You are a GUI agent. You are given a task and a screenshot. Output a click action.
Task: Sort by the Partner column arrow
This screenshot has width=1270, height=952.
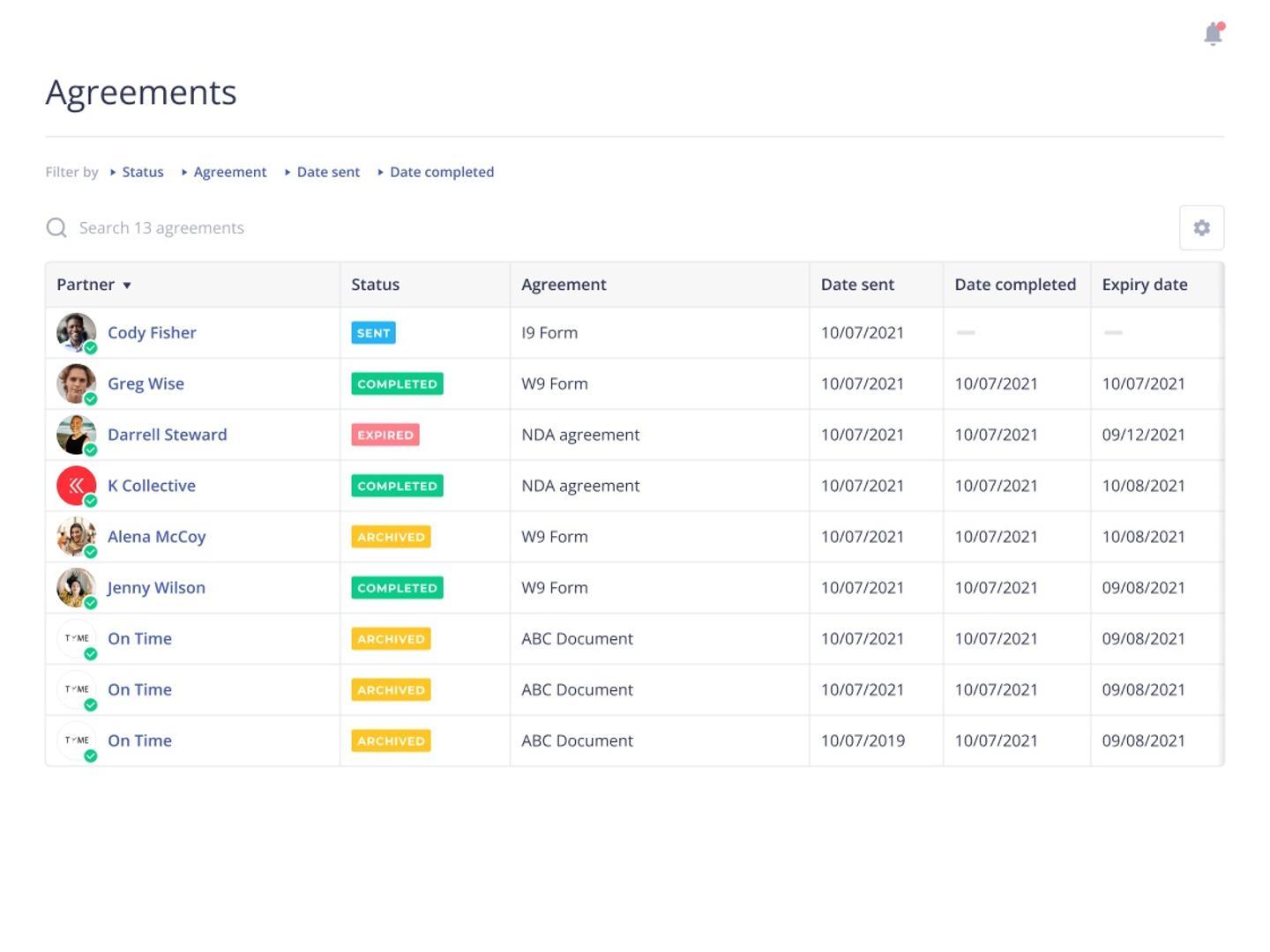(127, 286)
